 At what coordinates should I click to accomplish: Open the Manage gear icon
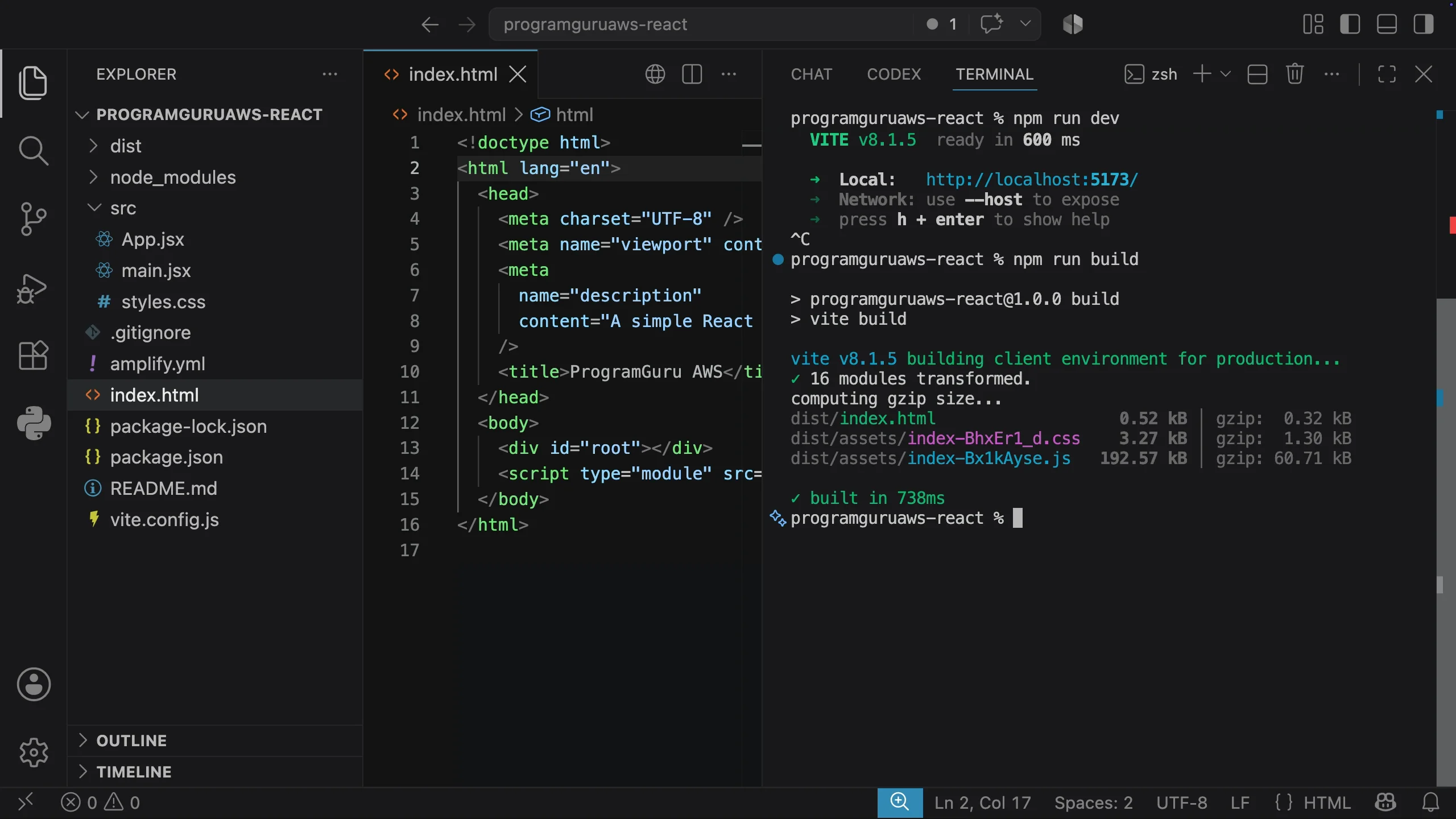[x=33, y=752]
